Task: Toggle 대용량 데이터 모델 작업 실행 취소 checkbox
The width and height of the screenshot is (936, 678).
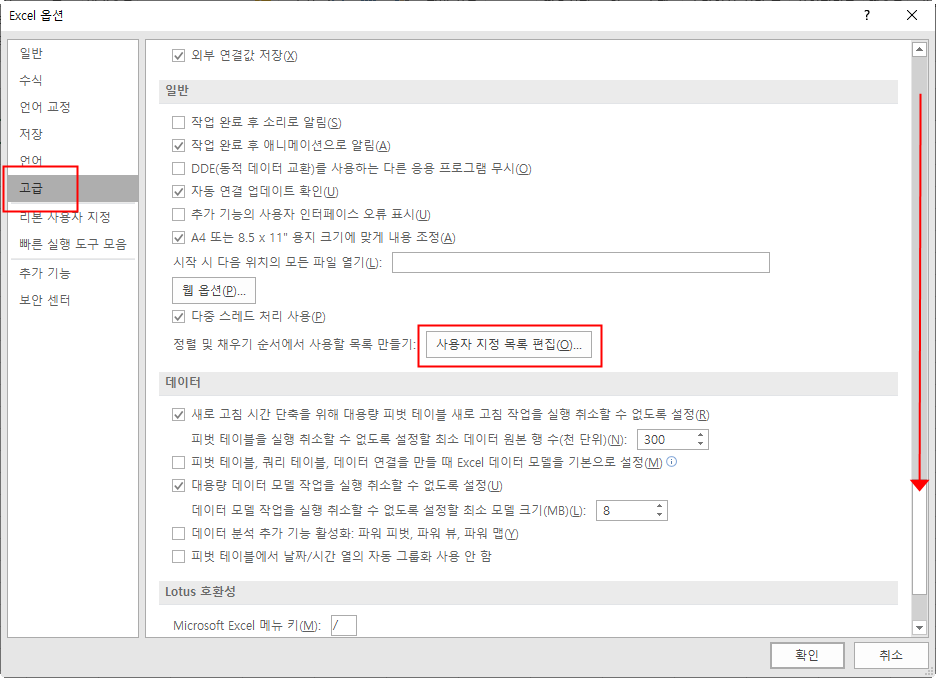Action: click(178, 485)
